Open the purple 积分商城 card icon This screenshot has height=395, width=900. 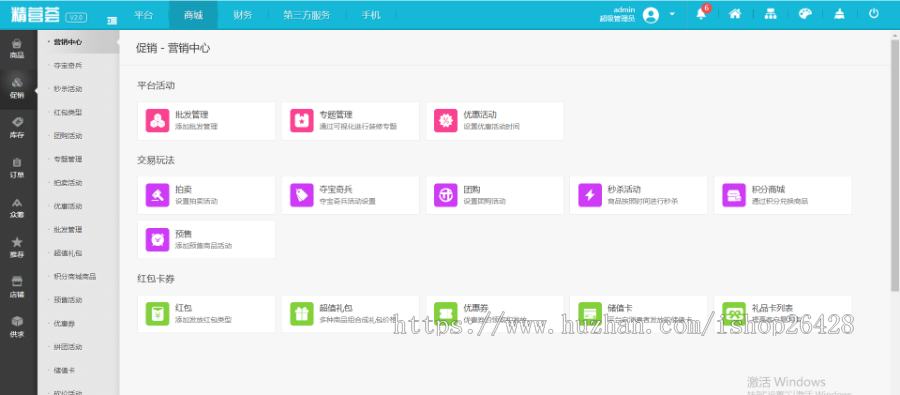point(734,195)
